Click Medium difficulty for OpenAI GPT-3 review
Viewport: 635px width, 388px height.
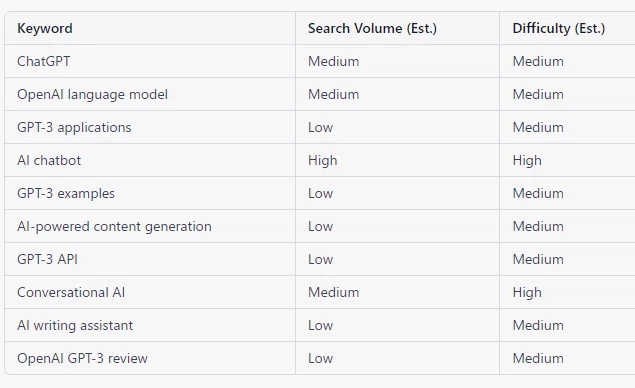pyautogui.click(x=538, y=358)
